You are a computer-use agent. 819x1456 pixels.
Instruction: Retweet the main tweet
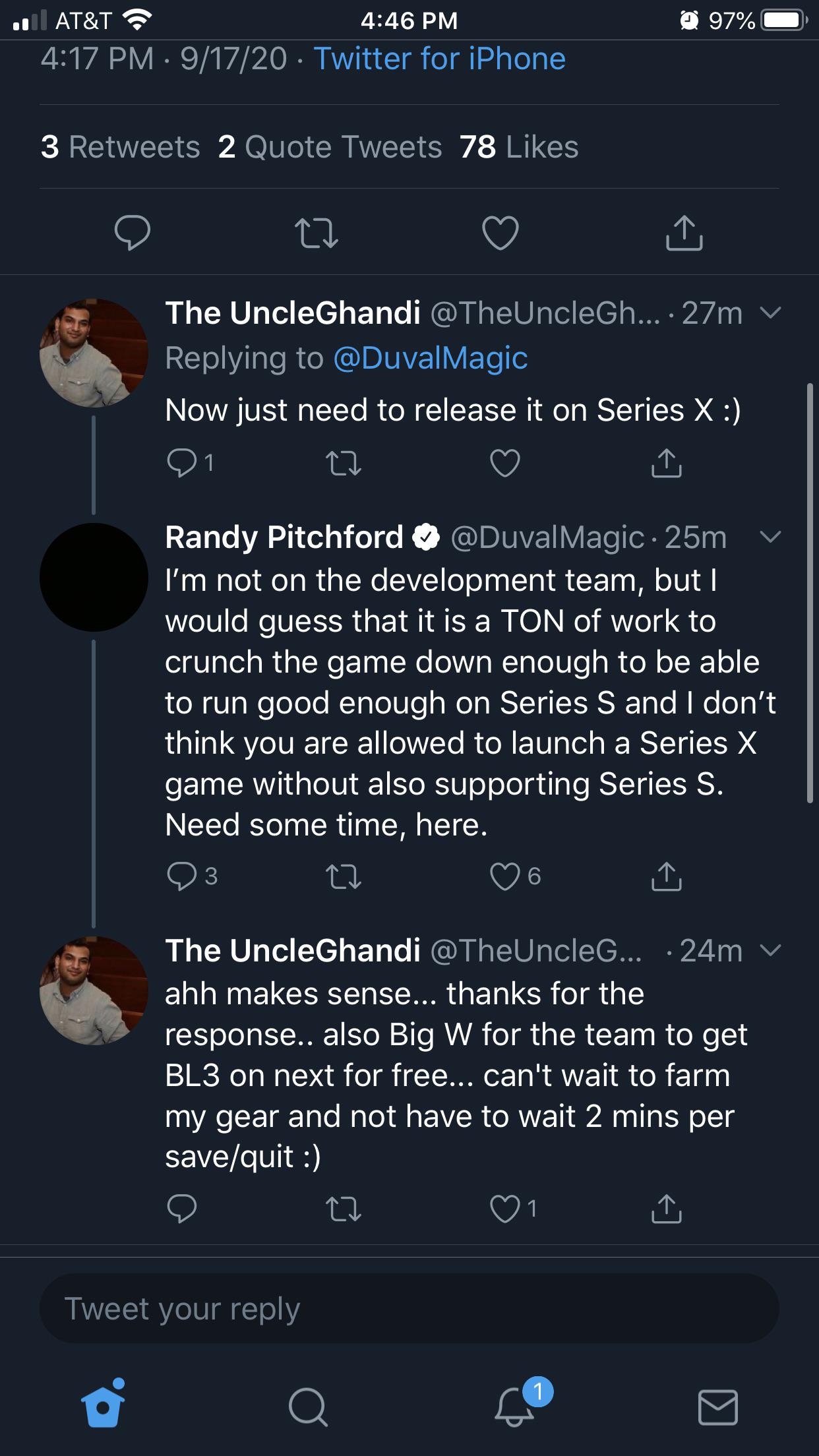click(316, 233)
